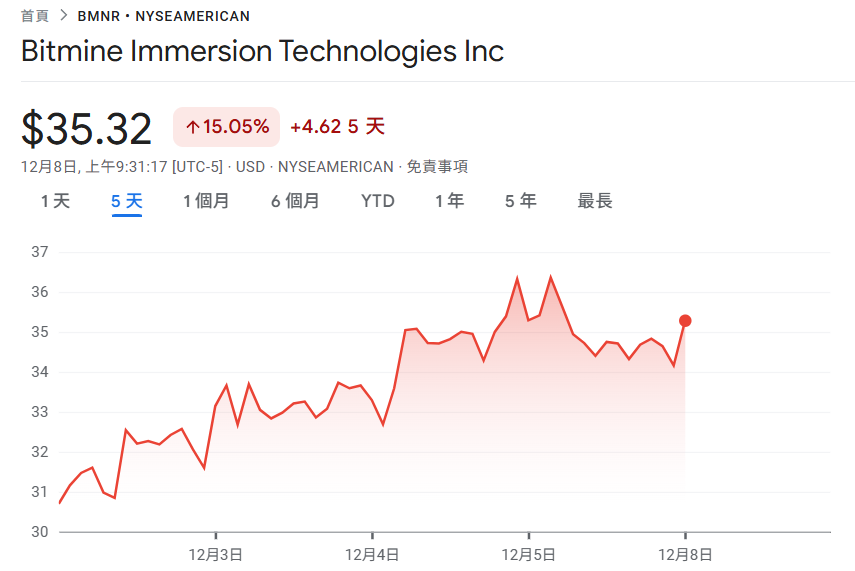
Task: Click the 12月3日 date axis label
Action: [215, 553]
